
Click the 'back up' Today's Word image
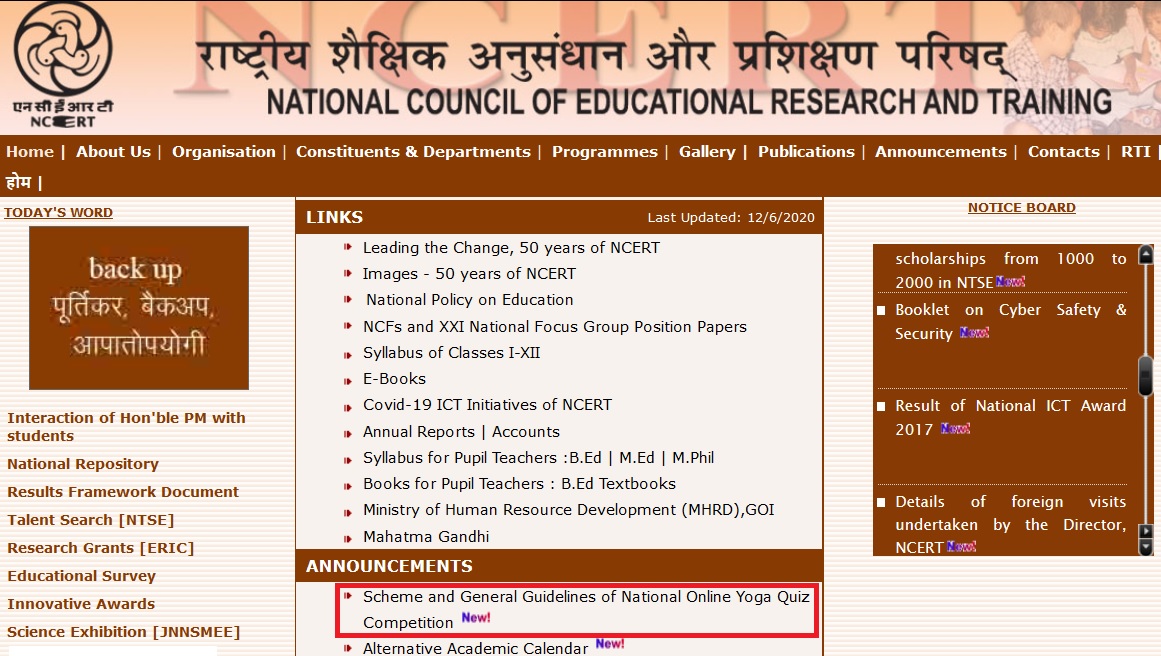tap(139, 308)
